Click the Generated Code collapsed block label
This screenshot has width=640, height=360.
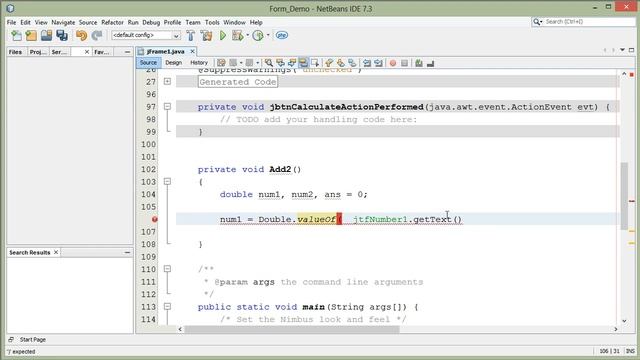coord(238,82)
